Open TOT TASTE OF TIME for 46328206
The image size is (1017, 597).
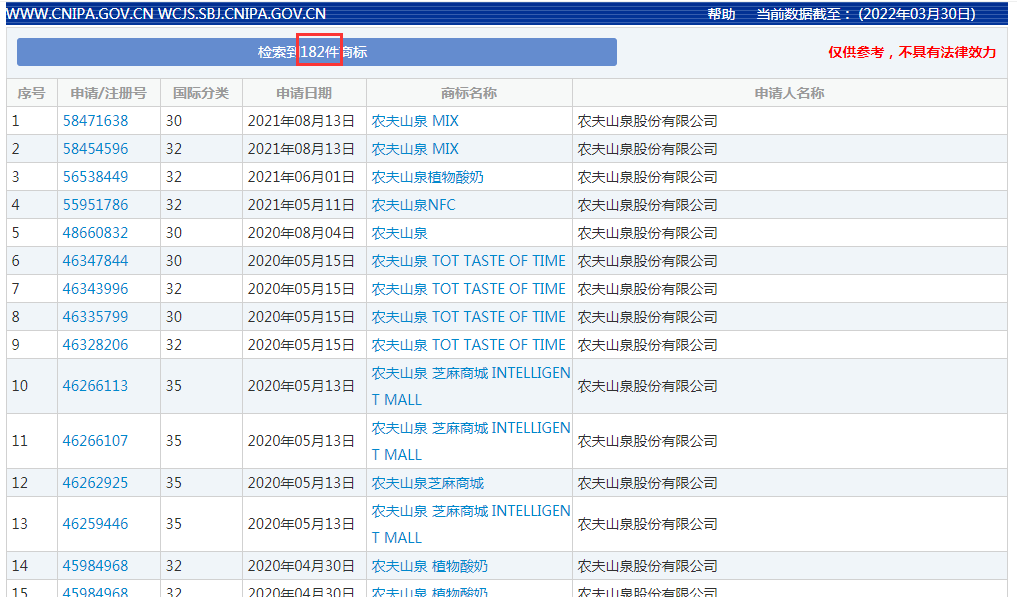click(x=468, y=344)
